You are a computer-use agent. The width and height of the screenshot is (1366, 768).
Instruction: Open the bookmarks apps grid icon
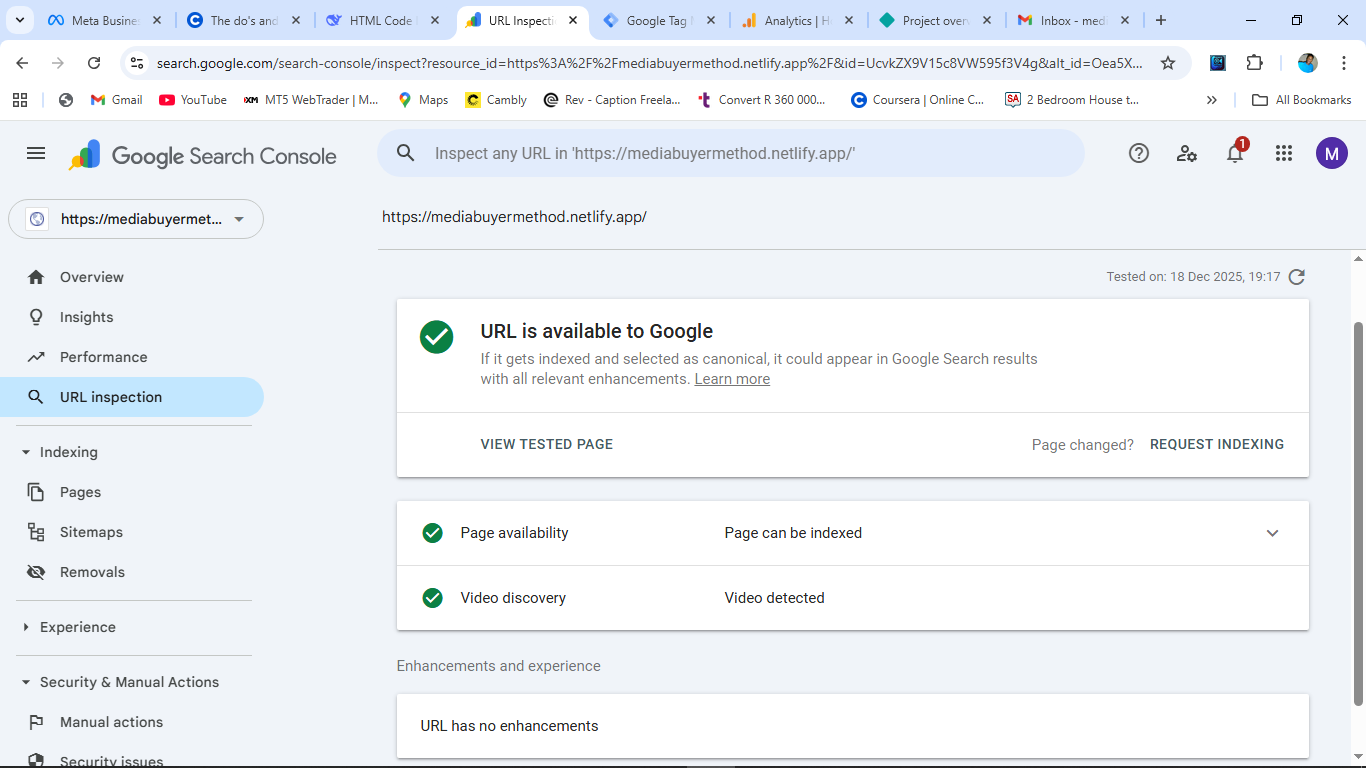click(x=19, y=100)
